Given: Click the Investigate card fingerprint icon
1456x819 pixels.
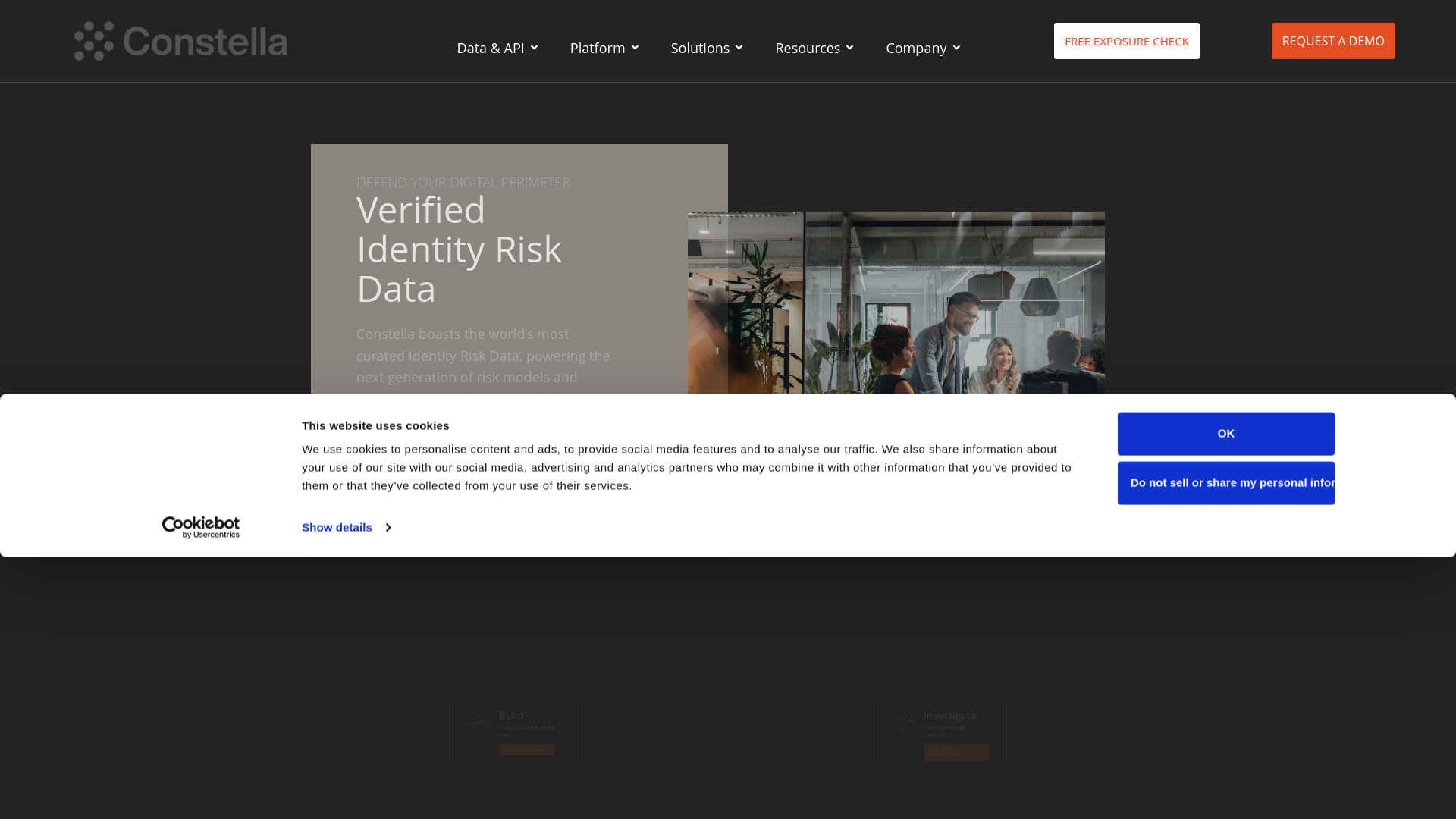Looking at the screenshot, I should 905,722.
